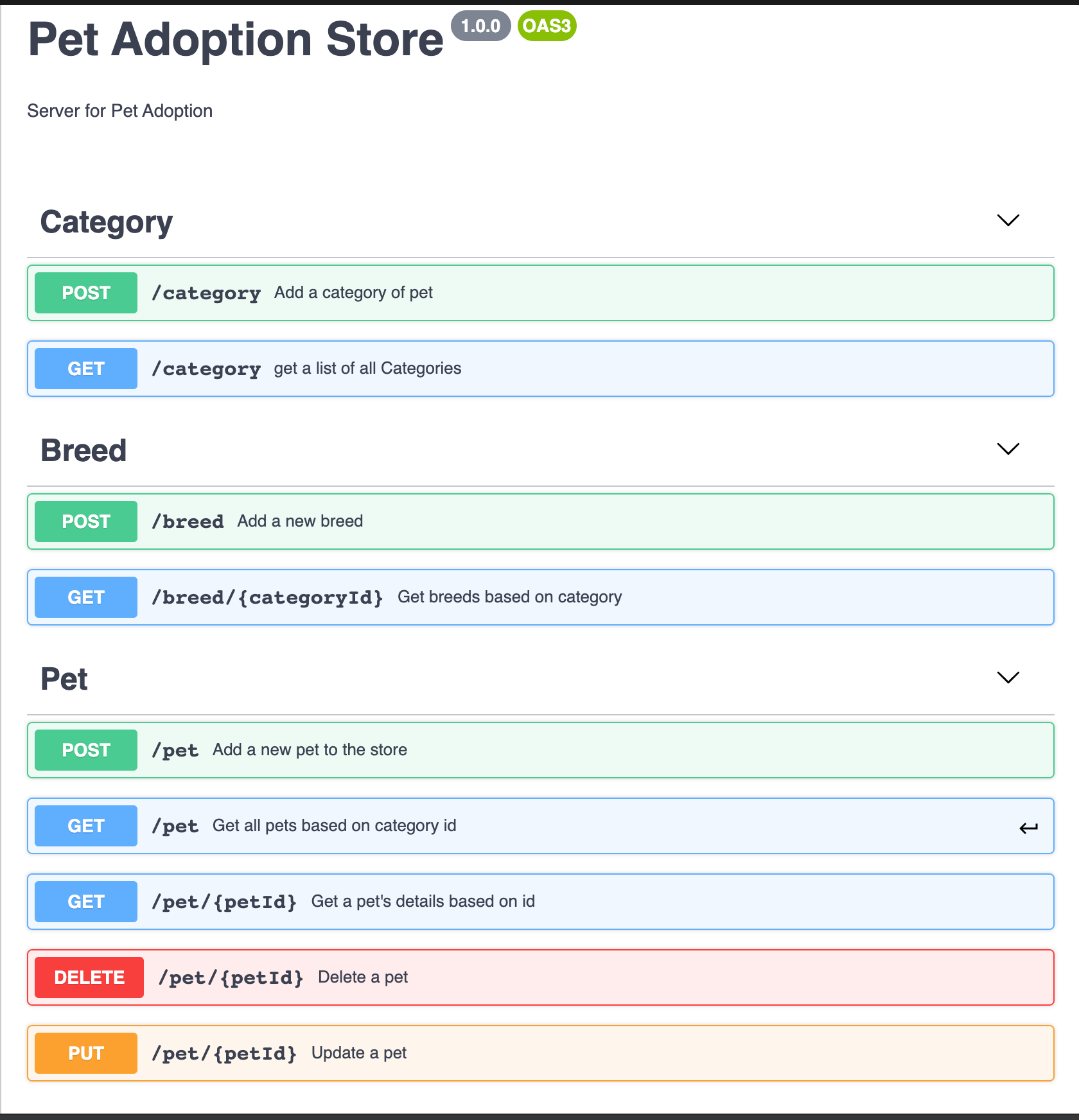This screenshot has width=1079, height=1120.
Task: Click the return arrow icon on GET /pet
Action: click(1028, 828)
